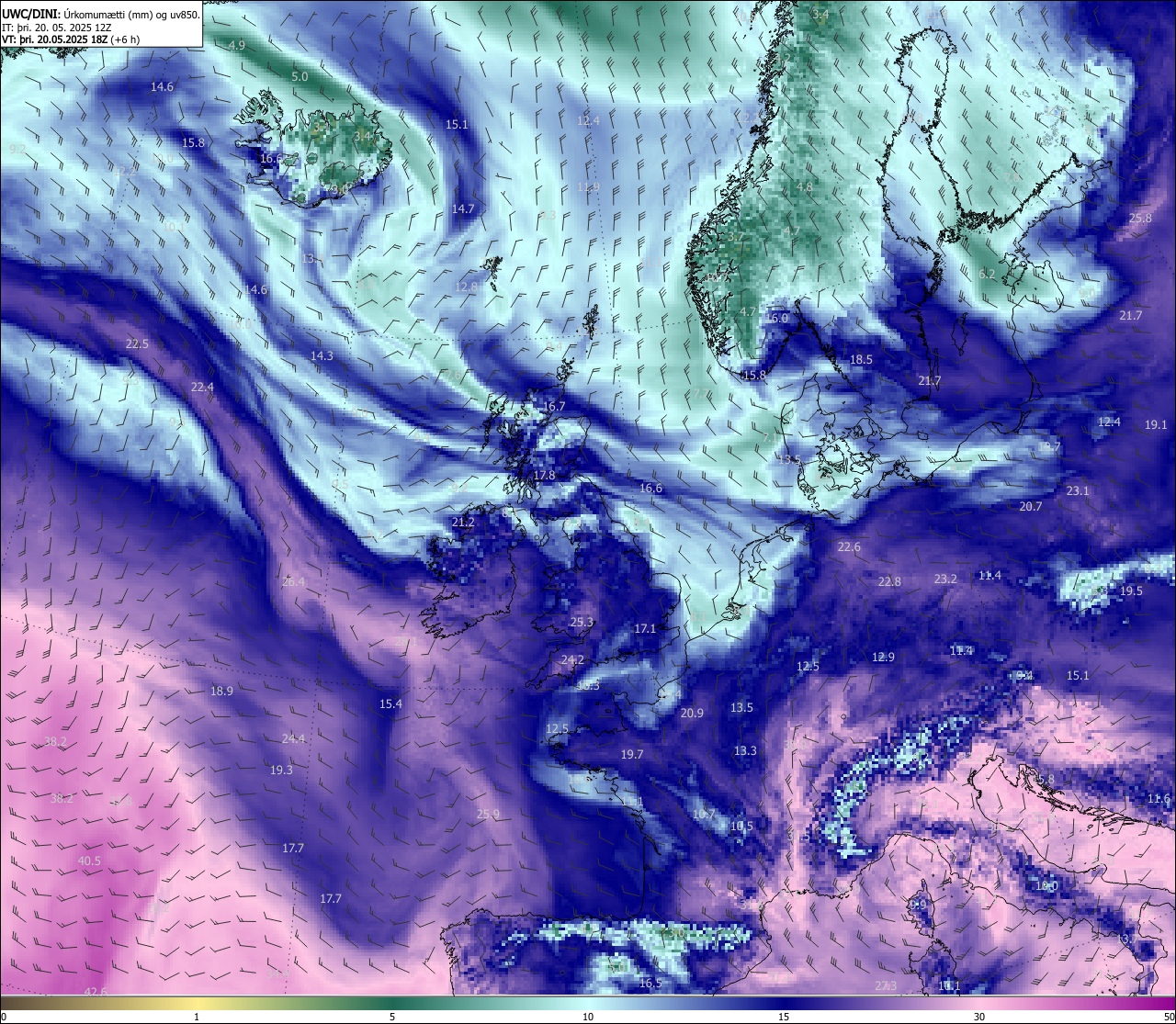The height and width of the screenshot is (1024, 1176).
Task: Click the 19.3 value on the map
Action: [281, 770]
